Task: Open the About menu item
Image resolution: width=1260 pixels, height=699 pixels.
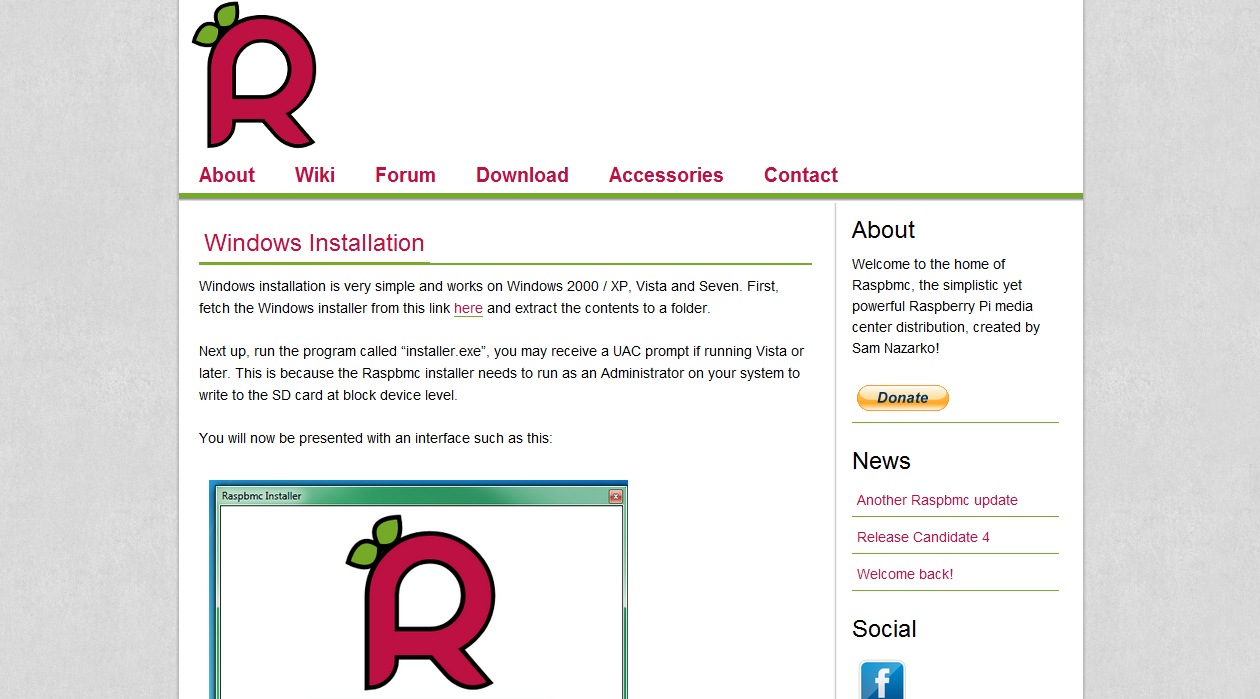Action: click(x=227, y=175)
